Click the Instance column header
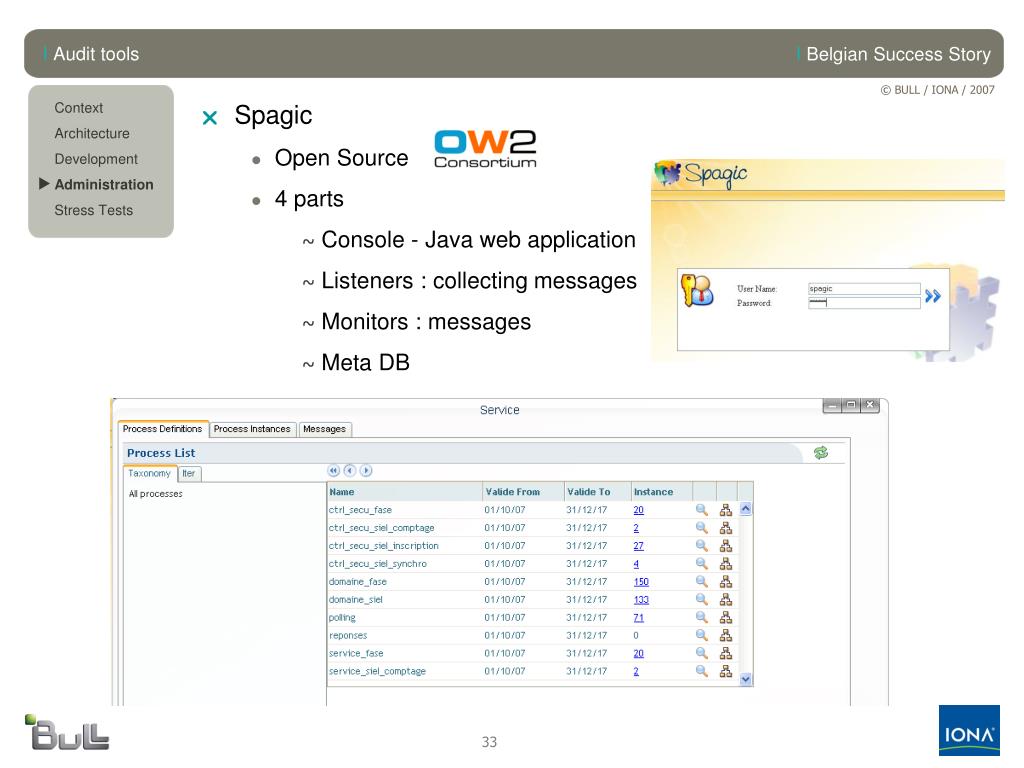The image size is (1024, 768). click(662, 492)
